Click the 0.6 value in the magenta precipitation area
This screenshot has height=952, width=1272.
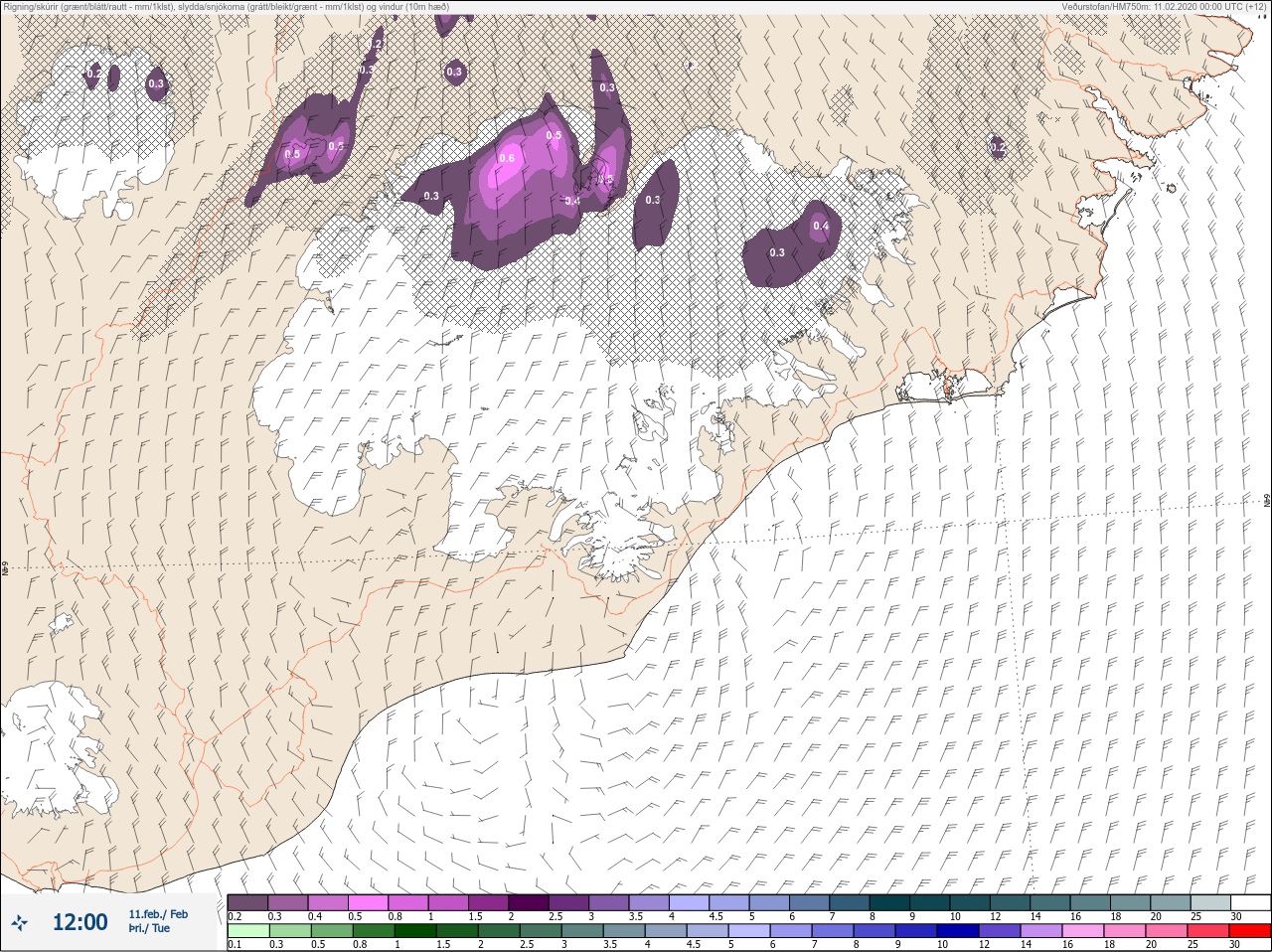coord(507,158)
